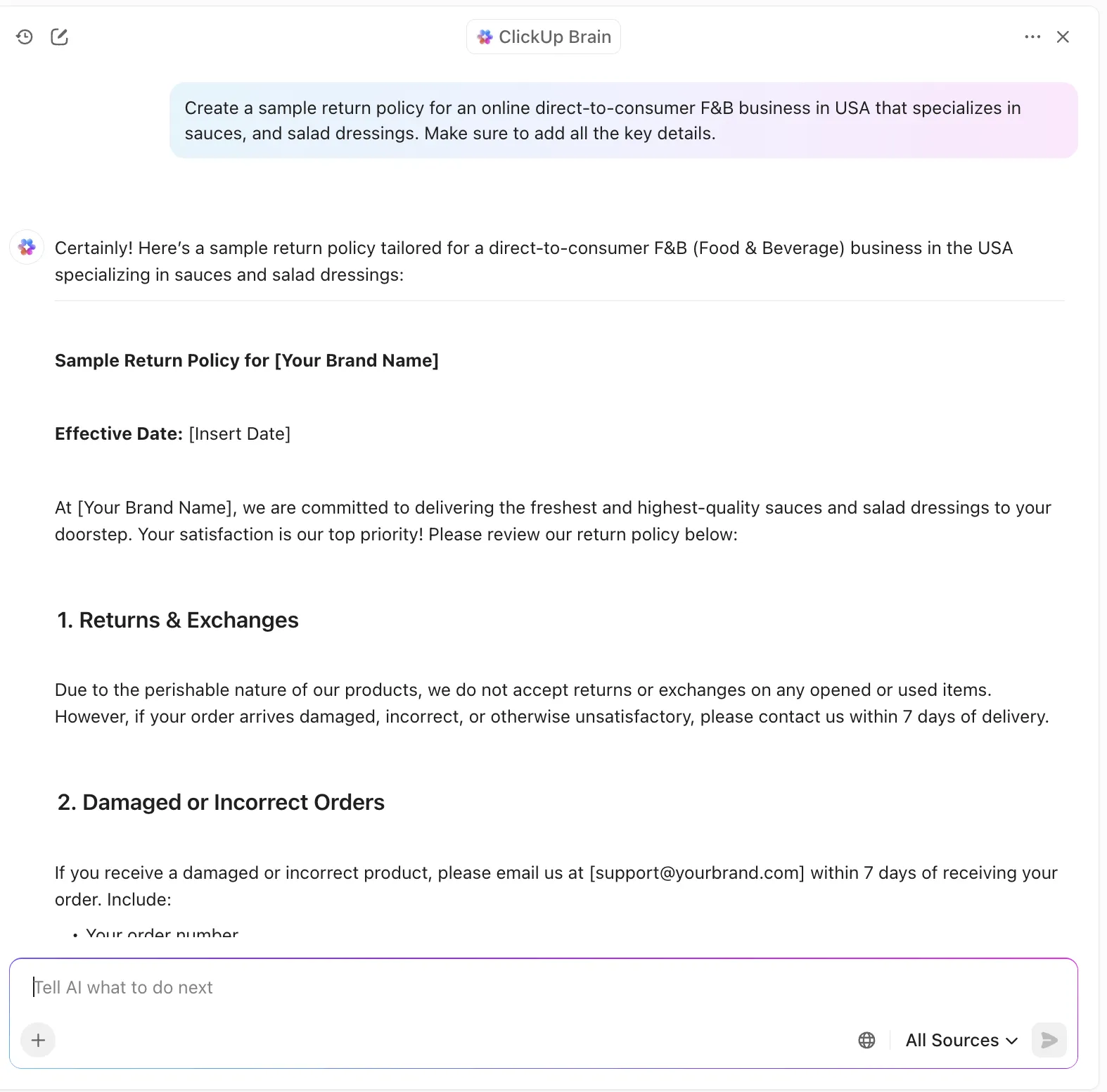Click the 'Effective Date:' line
Viewport: 1107px width, 1092px height.
coord(173,433)
